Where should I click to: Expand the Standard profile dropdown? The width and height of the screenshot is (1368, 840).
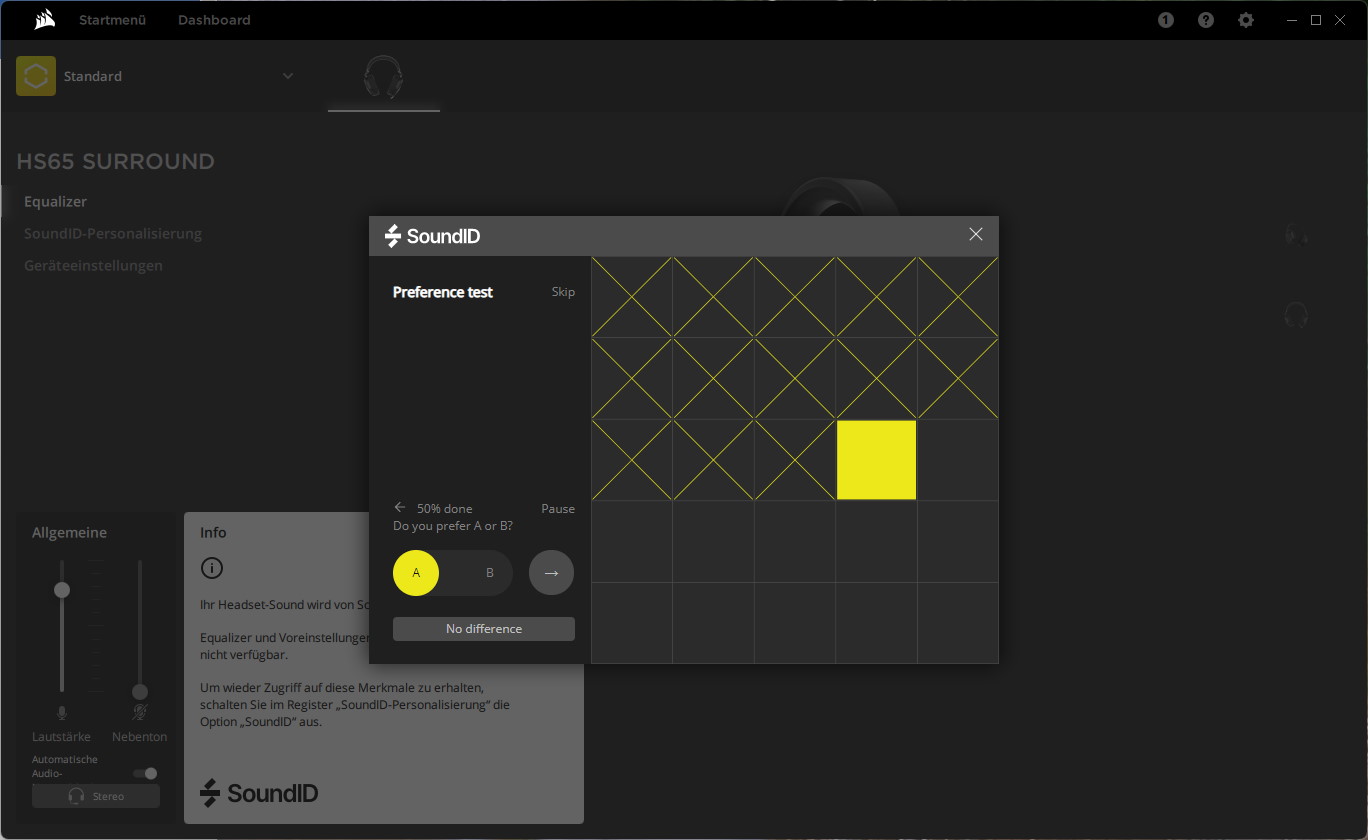[x=288, y=76]
